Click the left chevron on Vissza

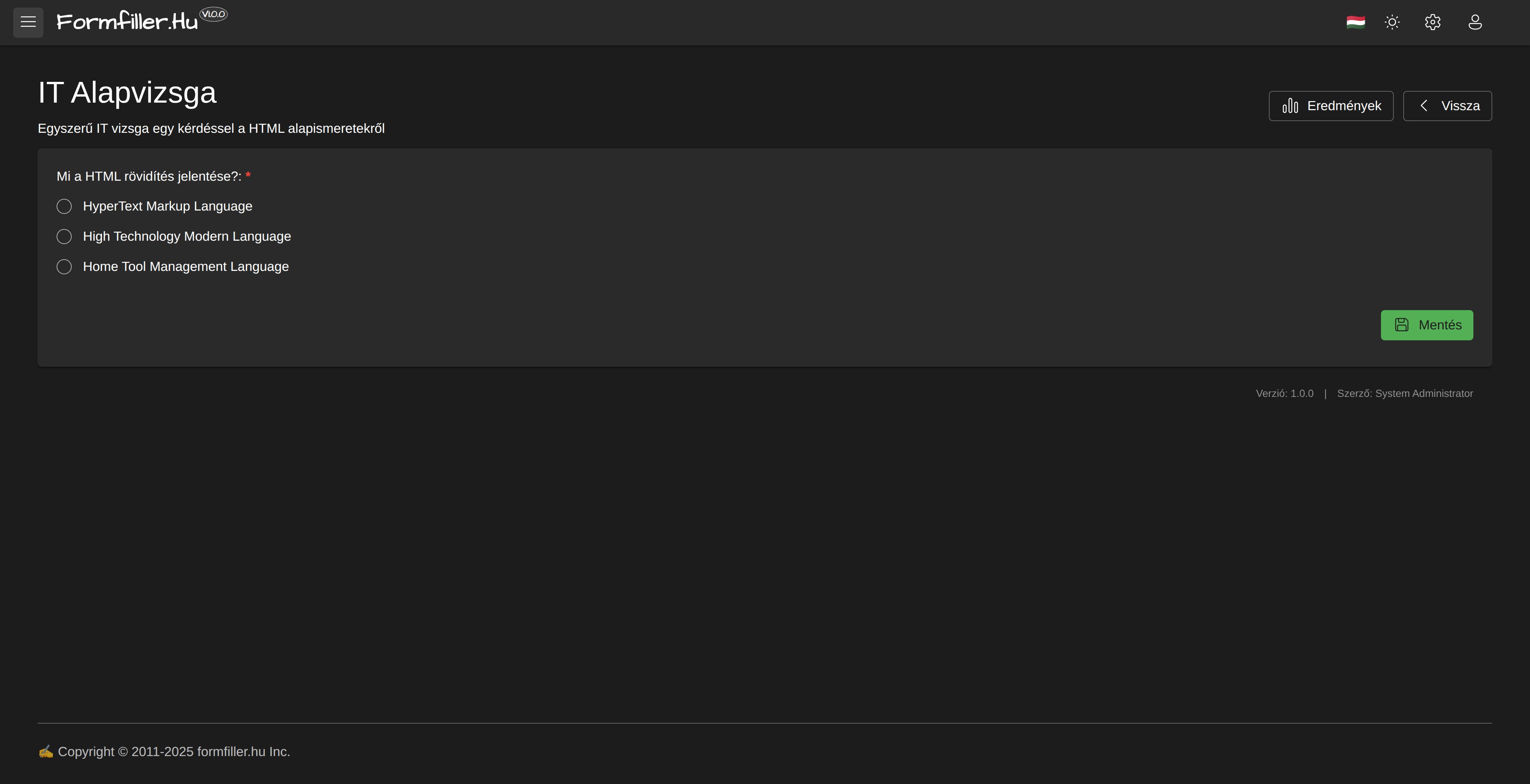[x=1424, y=106]
